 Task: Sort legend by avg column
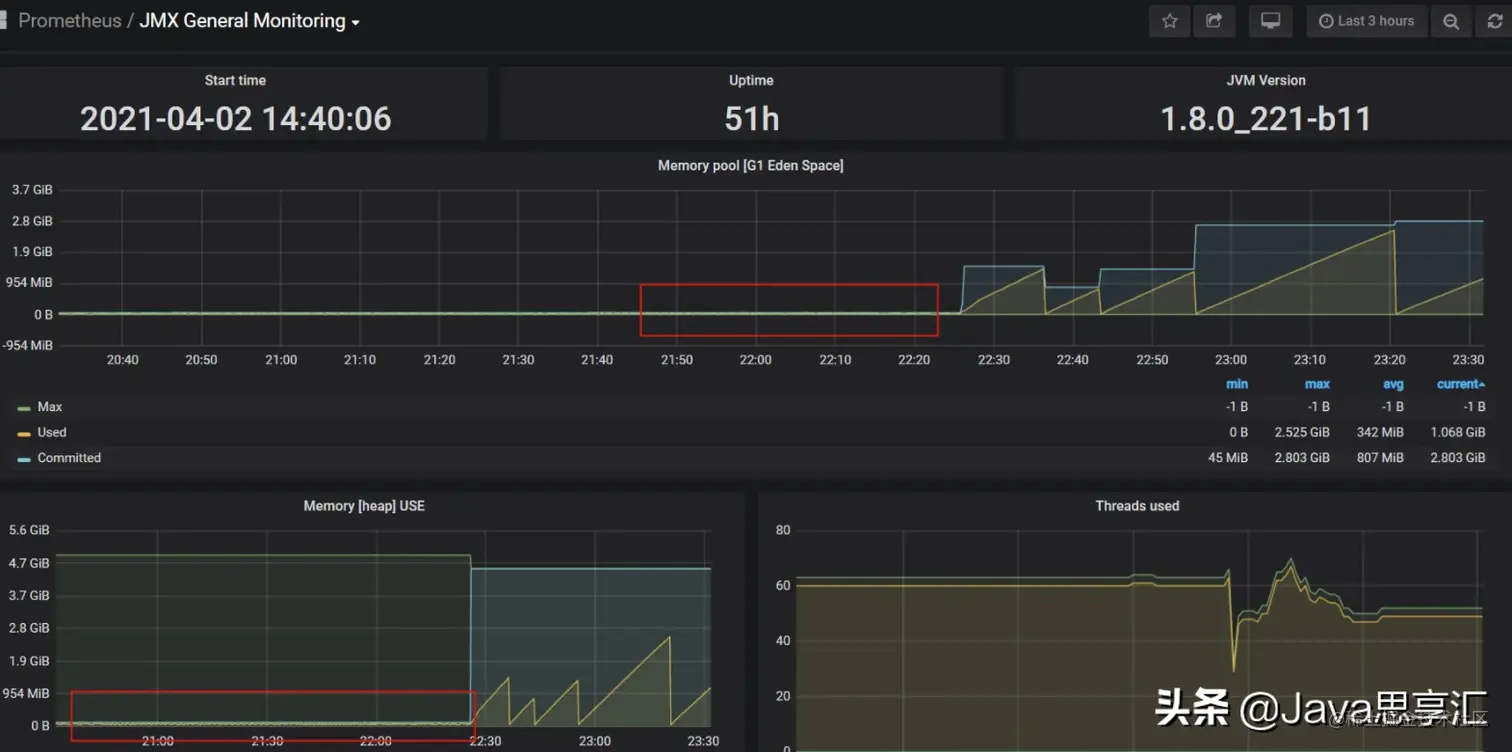tap(1393, 384)
